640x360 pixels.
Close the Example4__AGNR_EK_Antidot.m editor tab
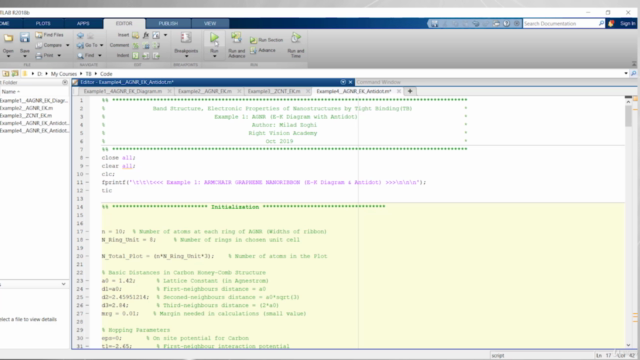[399, 91]
